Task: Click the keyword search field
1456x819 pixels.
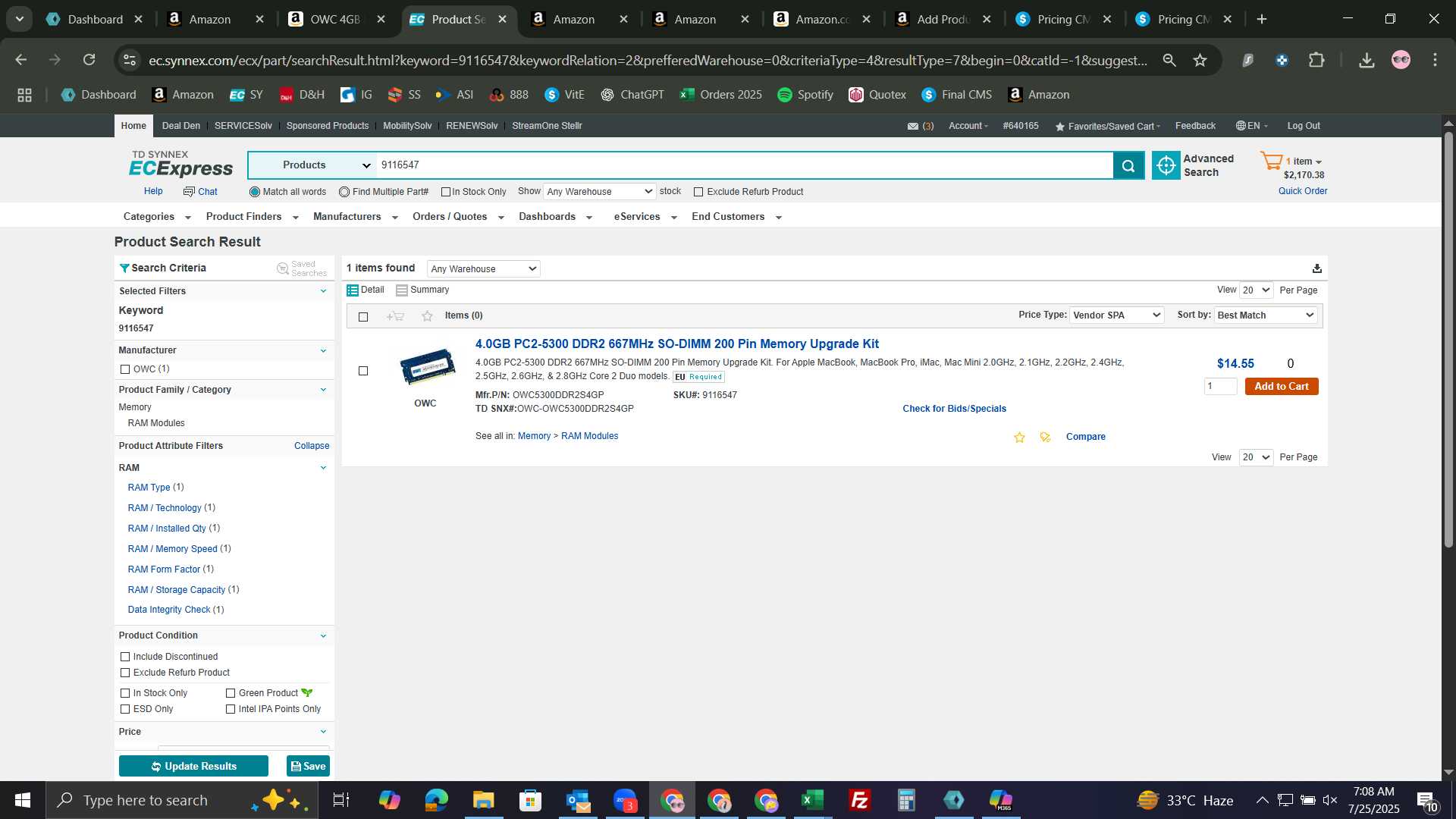Action: click(x=744, y=165)
